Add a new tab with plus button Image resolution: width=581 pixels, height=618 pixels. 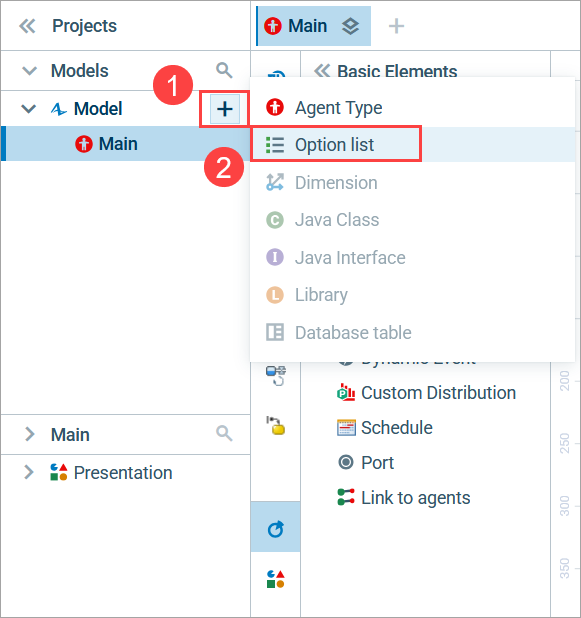396,26
